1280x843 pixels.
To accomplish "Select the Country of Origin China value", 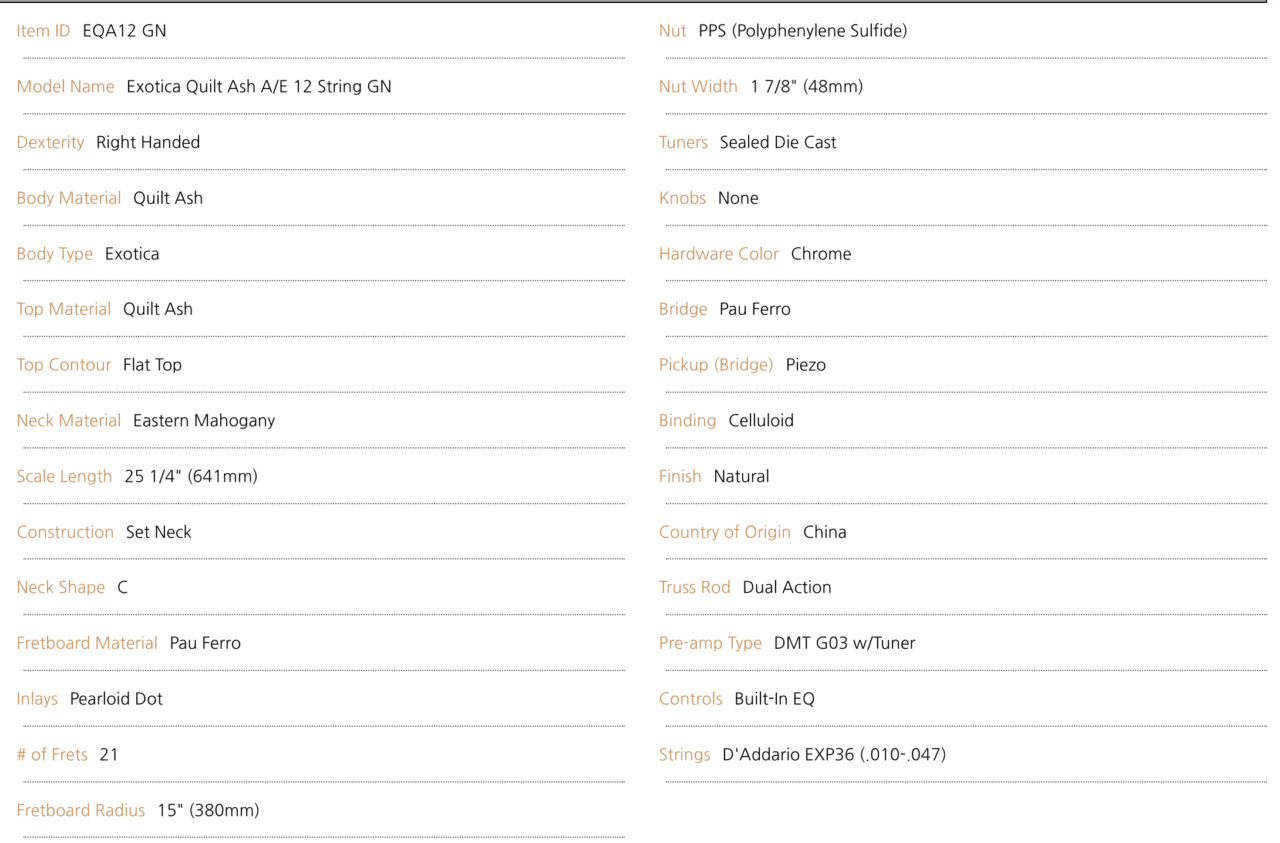I will click(825, 532).
